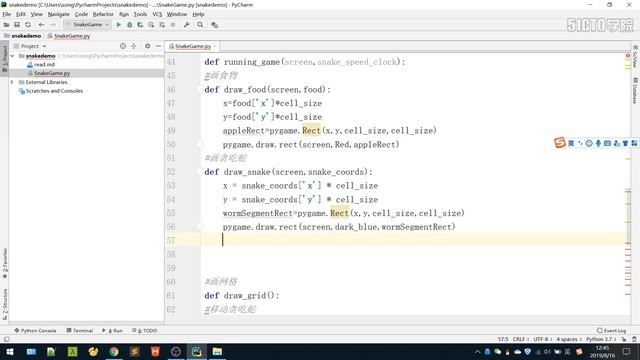Open Search Everywhere magnifier icon

(200, 25)
